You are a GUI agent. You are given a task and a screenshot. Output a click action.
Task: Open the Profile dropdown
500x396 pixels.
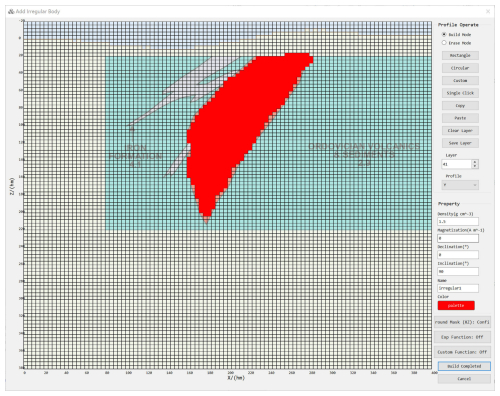(460, 185)
